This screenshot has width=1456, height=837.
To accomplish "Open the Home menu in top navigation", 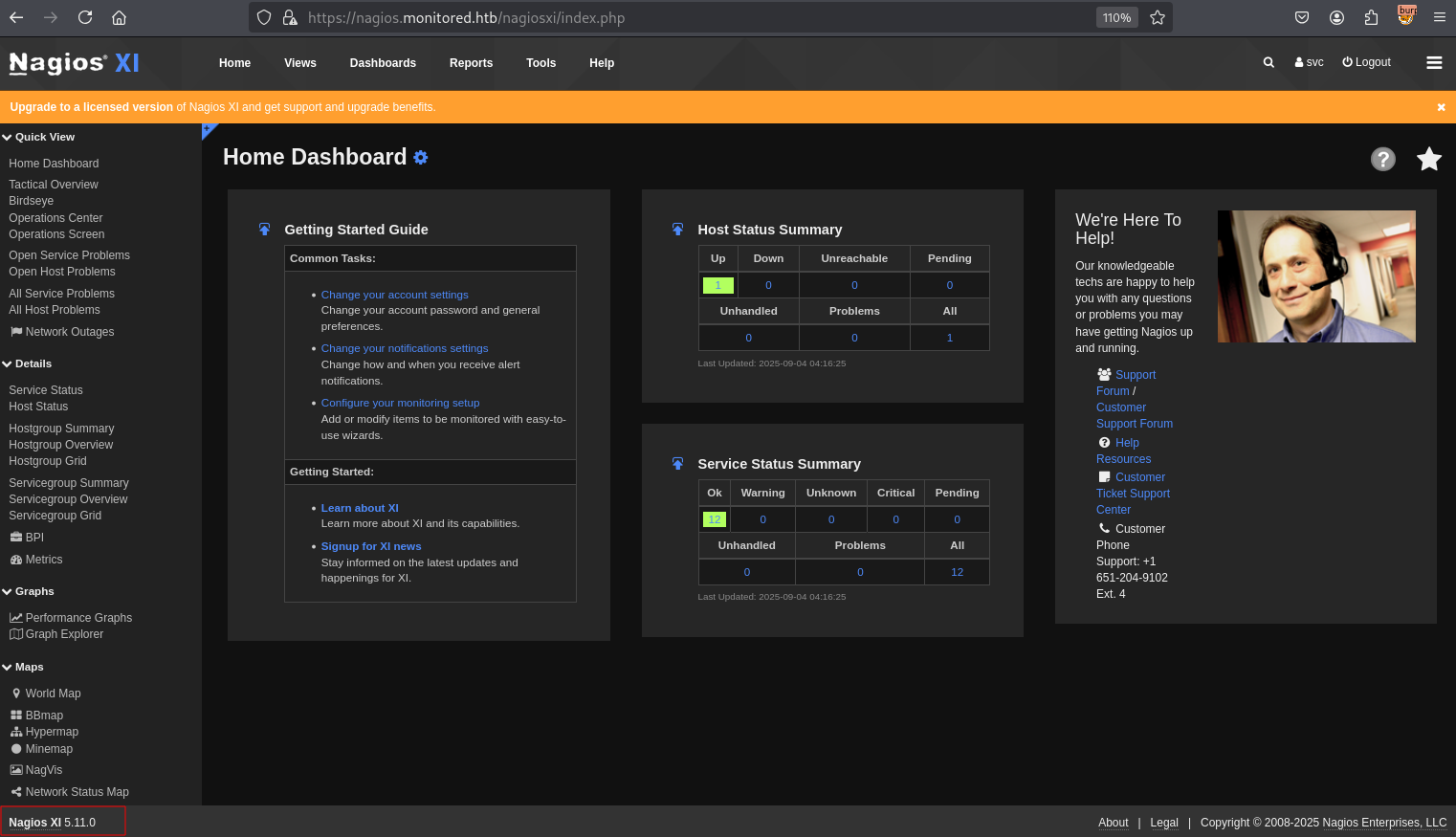I will (x=234, y=63).
